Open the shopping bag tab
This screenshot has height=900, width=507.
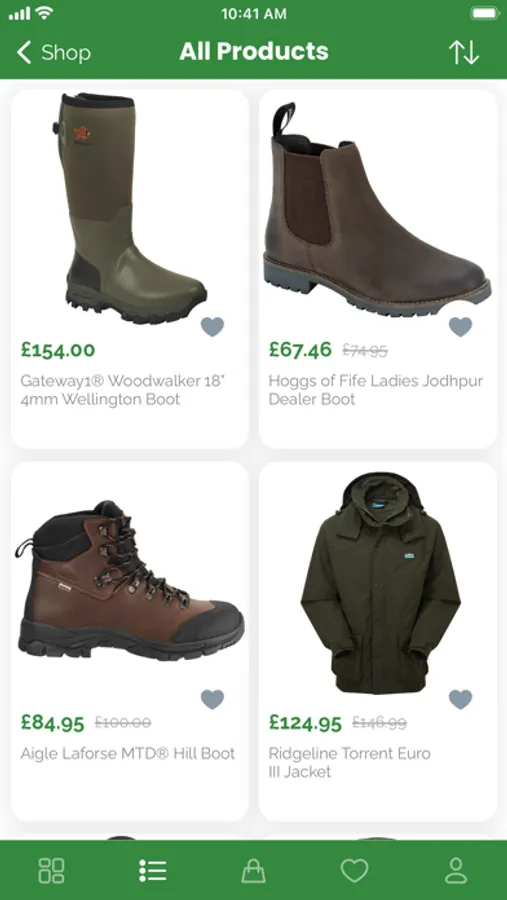(253, 870)
